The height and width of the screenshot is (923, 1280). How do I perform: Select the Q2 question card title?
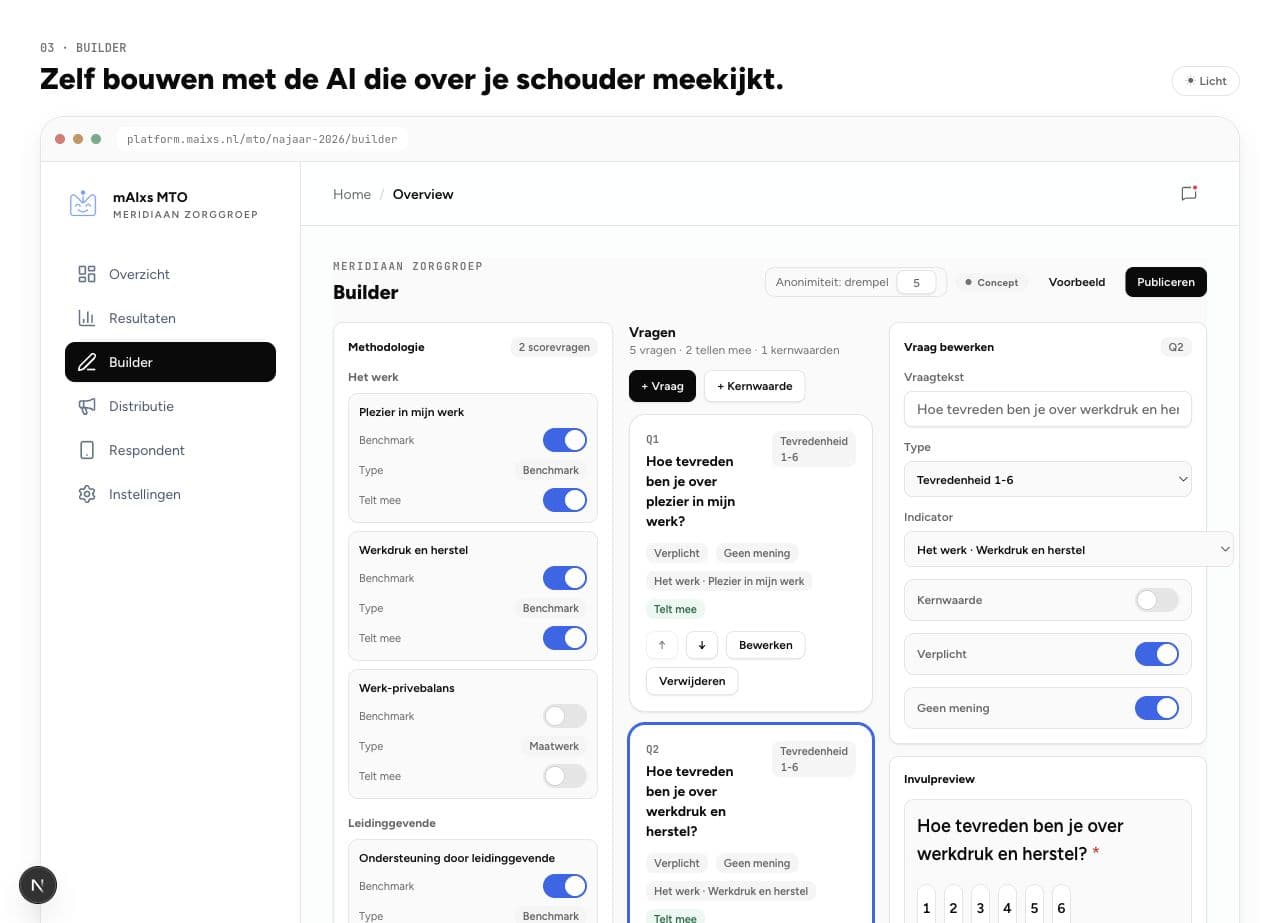[x=690, y=801]
